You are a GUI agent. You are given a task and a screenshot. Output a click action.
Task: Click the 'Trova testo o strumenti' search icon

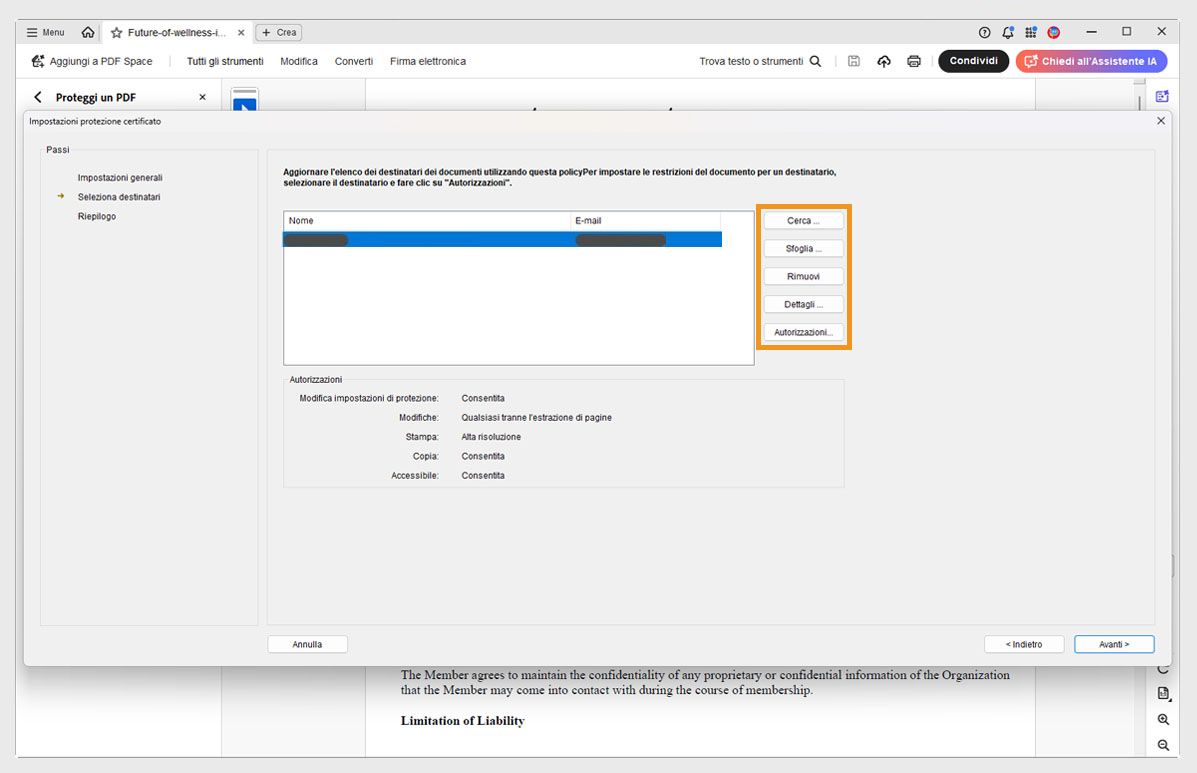pos(817,61)
